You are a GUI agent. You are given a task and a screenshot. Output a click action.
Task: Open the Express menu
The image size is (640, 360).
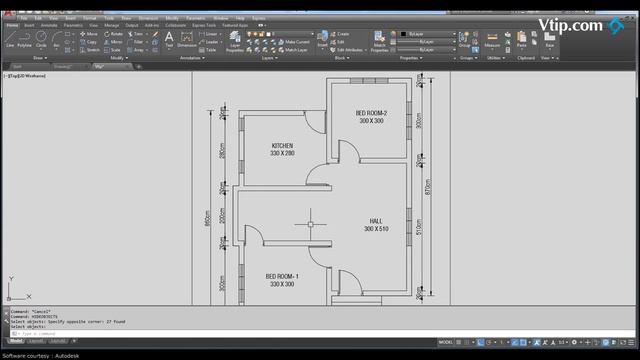(x=258, y=18)
